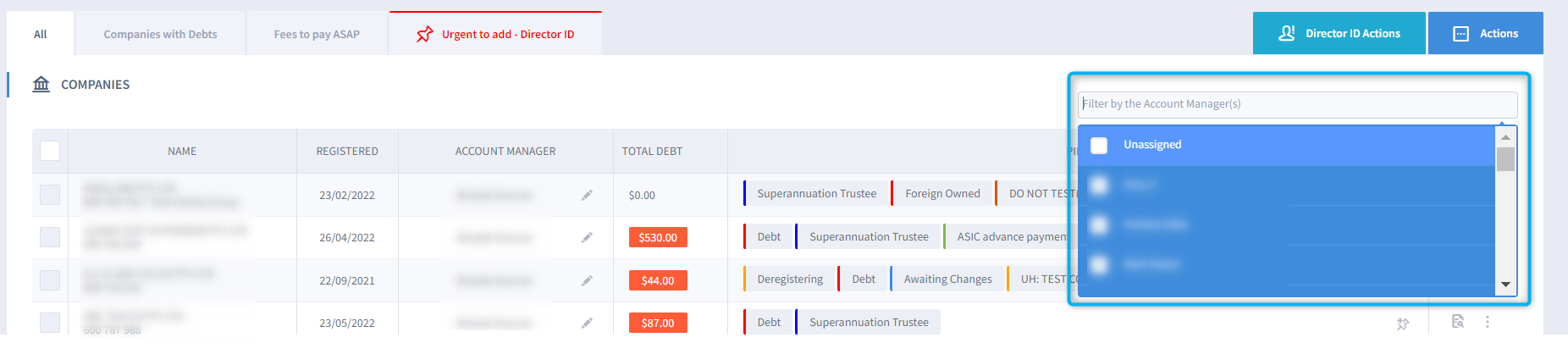Image resolution: width=1568 pixels, height=343 pixels.
Task: Click the $530.00 debt badge
Action: [x=658, y=237]
